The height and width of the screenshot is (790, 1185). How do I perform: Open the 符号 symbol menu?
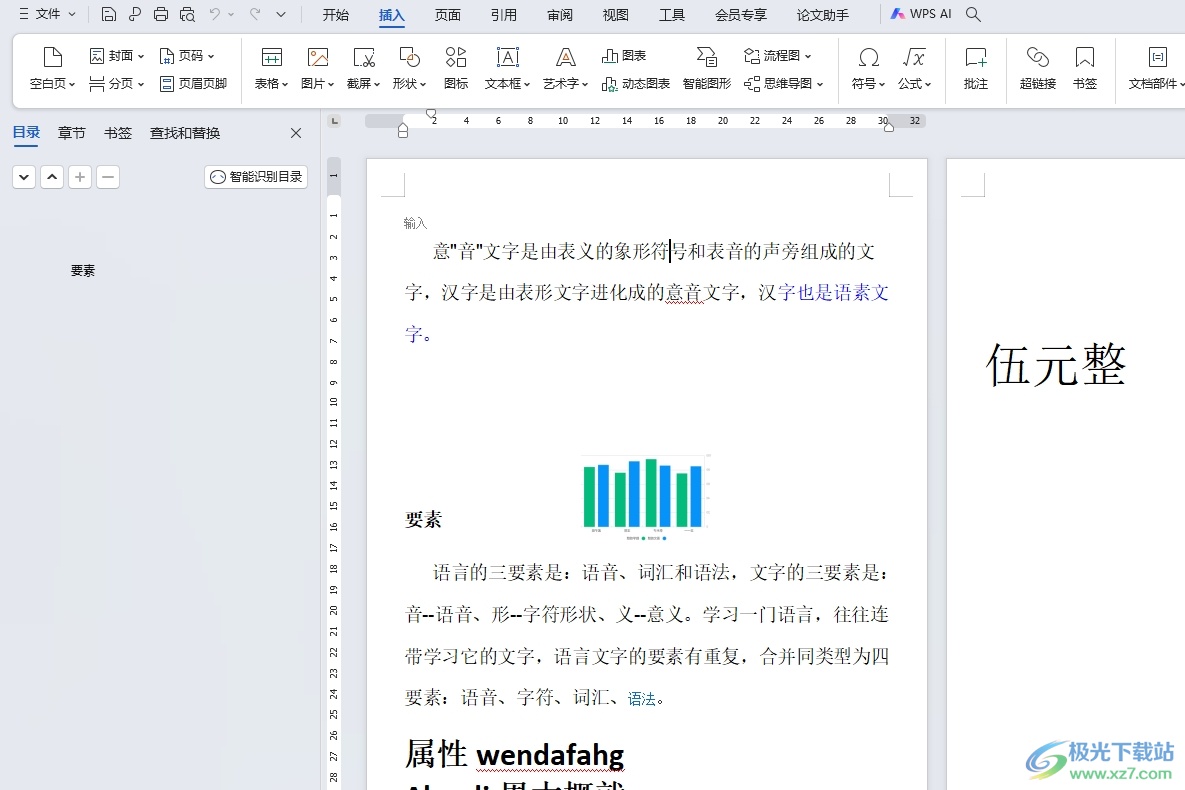click(868, 68)
